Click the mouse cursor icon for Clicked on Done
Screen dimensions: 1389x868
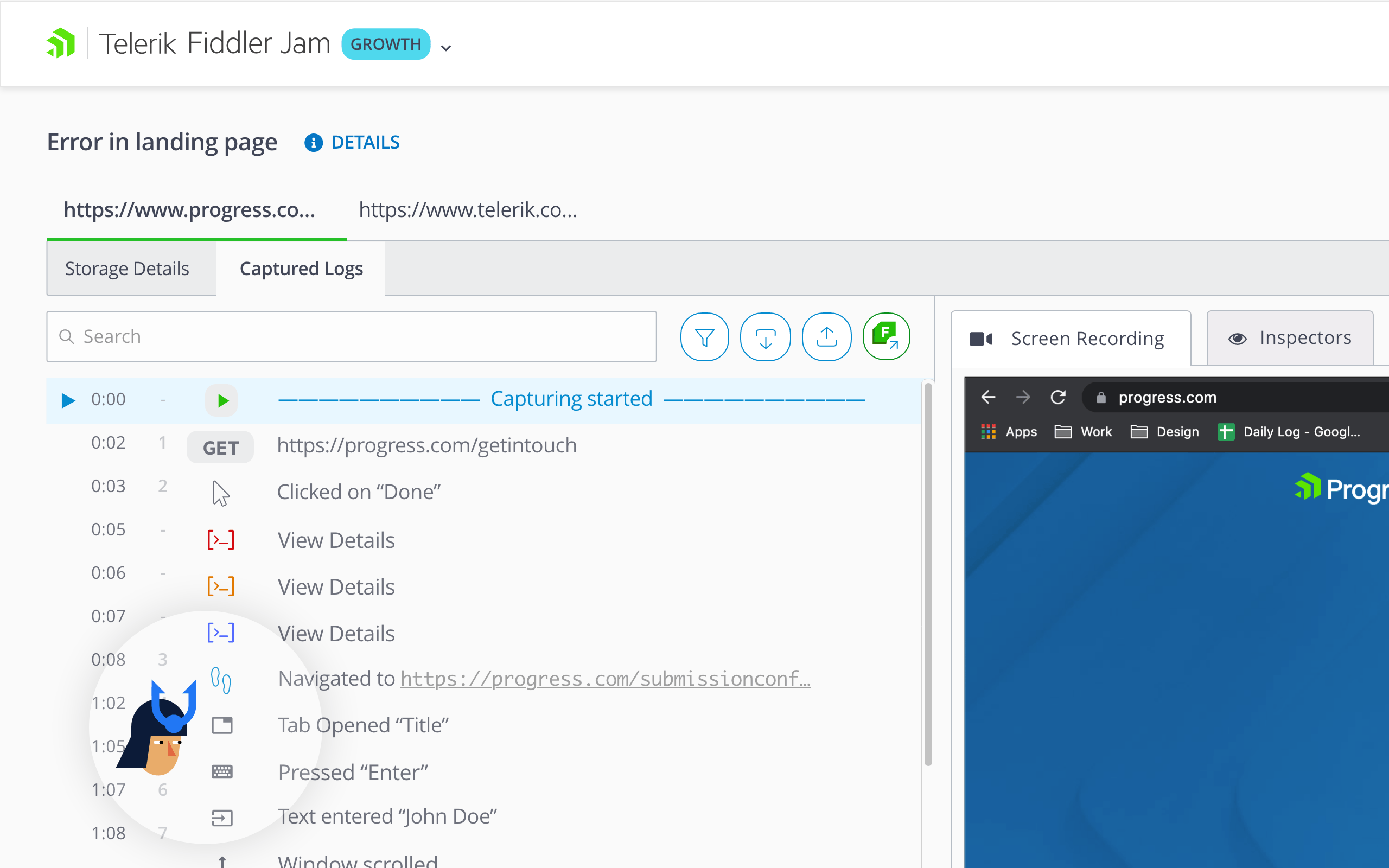(220, 493)
